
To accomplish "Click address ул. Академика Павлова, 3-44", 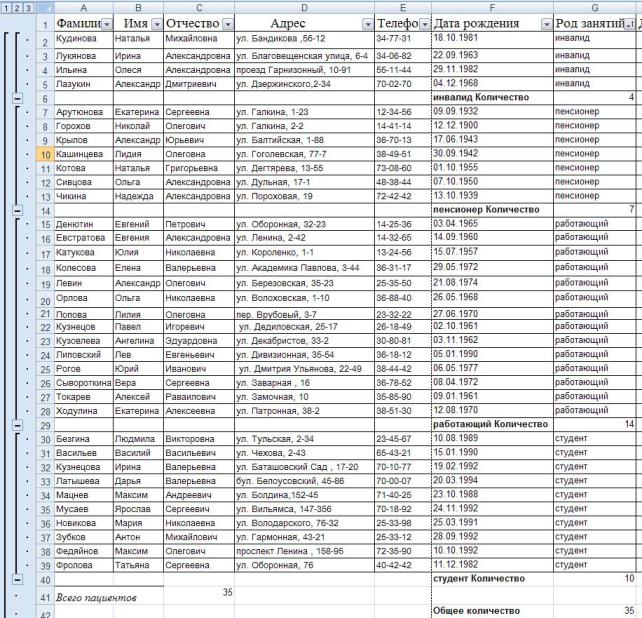I will point(298,268).
